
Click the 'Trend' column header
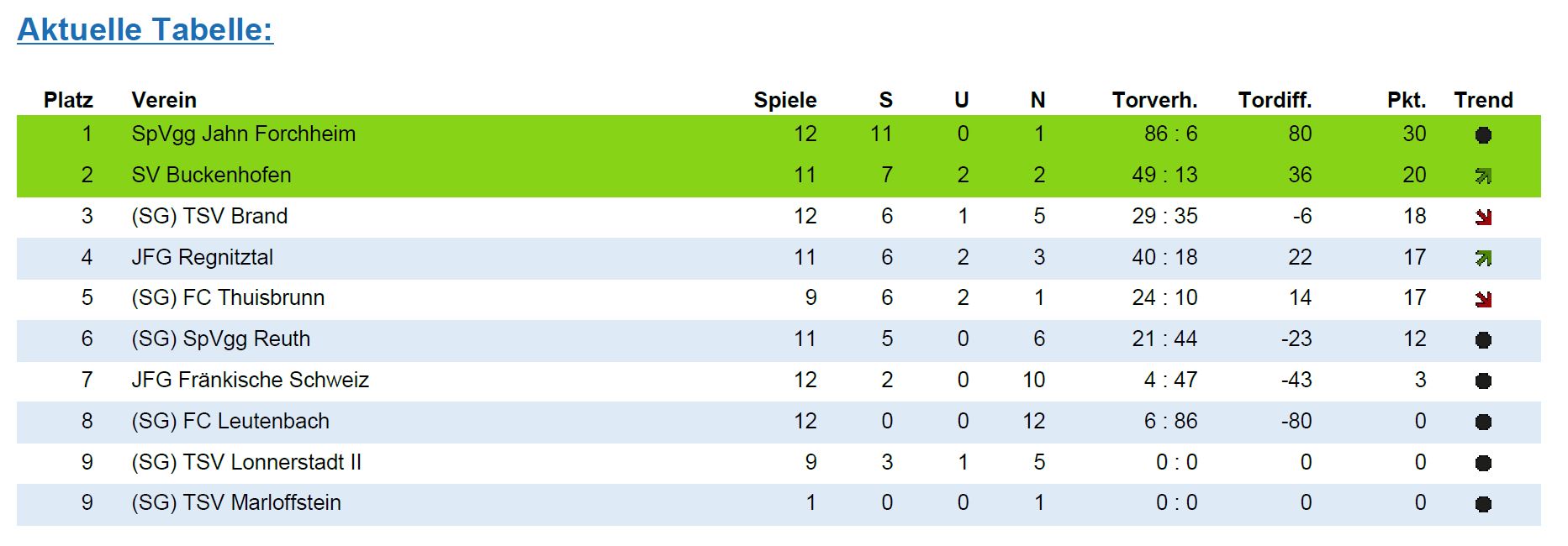pyautogui.click(x=1483, y=101)
